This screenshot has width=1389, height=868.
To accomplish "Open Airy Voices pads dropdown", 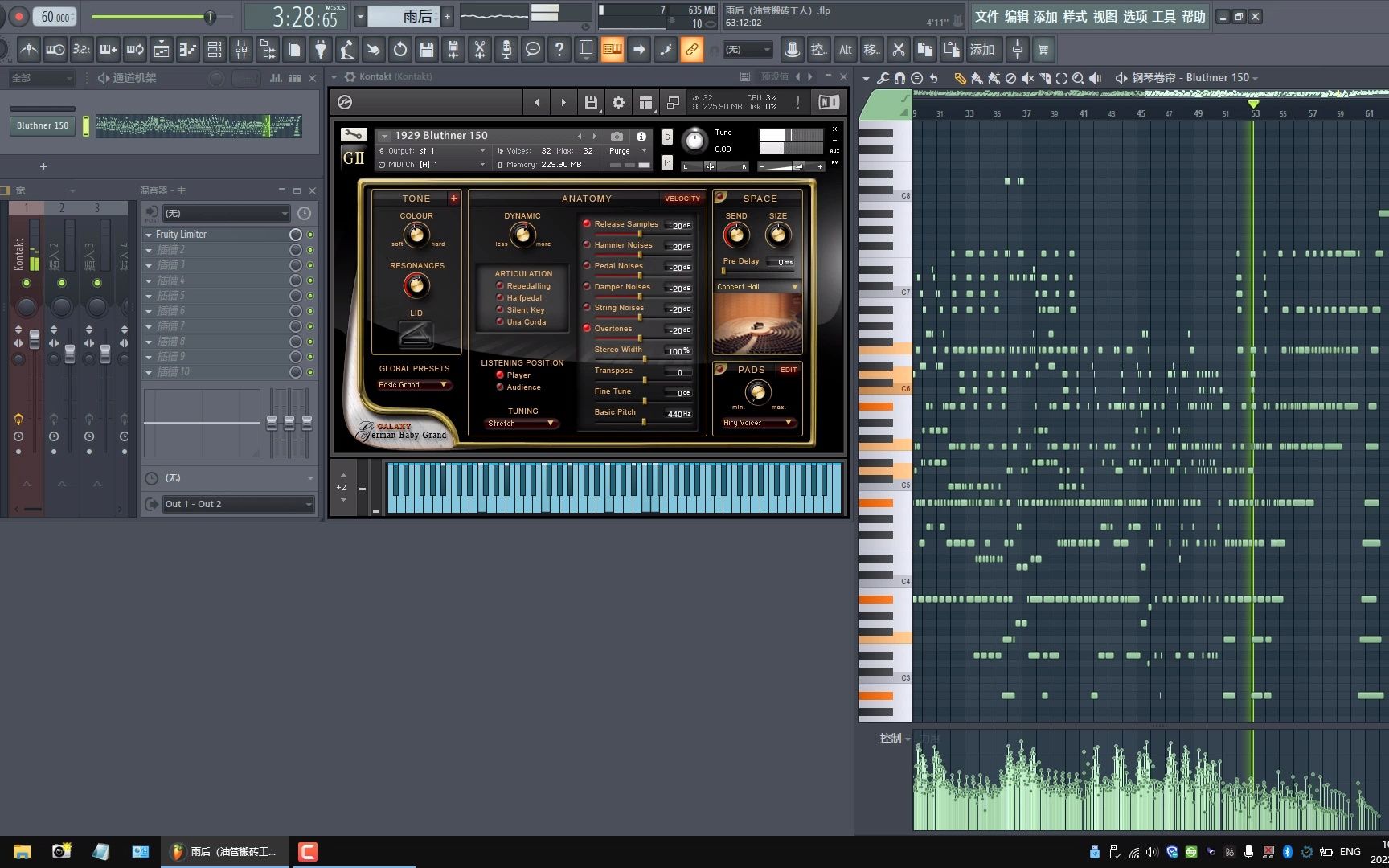I will (758, 423).
